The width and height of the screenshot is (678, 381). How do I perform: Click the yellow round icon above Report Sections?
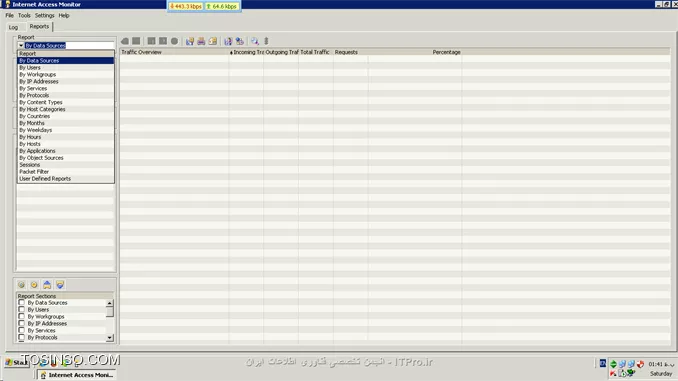coord(34,285)
